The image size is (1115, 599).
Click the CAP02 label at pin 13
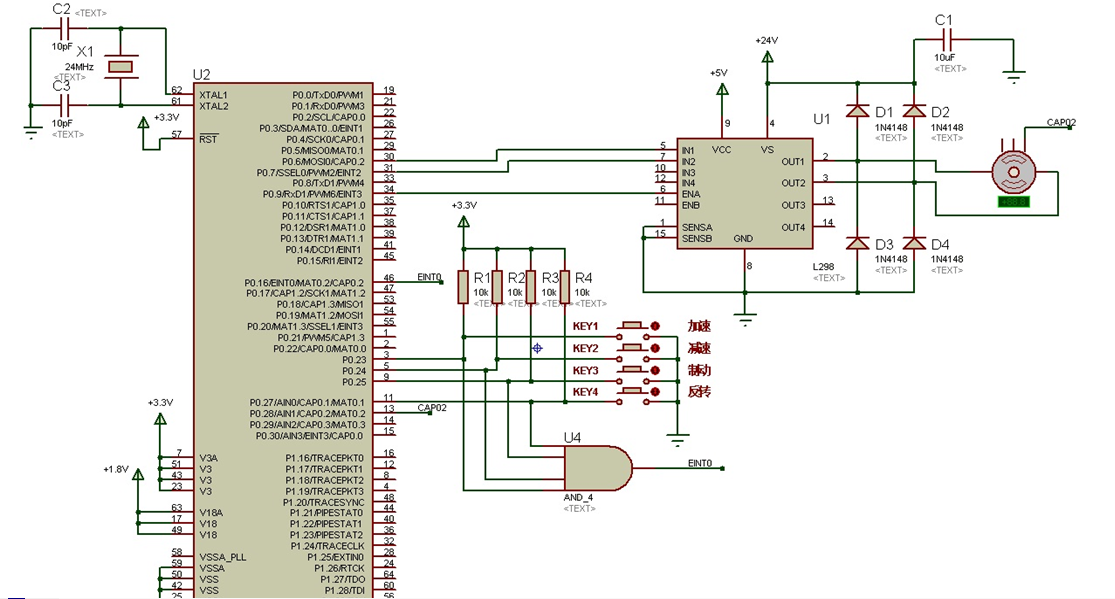click(x=432, y=408)
